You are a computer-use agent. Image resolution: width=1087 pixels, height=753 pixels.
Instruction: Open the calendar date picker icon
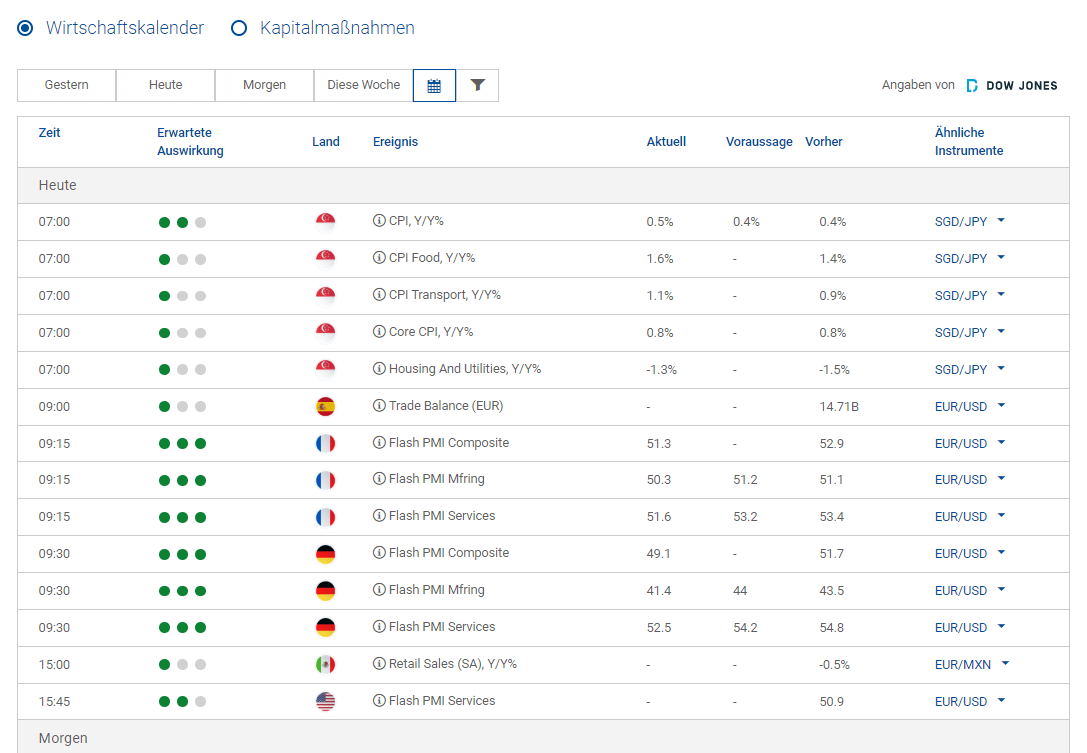pos(434,85)
